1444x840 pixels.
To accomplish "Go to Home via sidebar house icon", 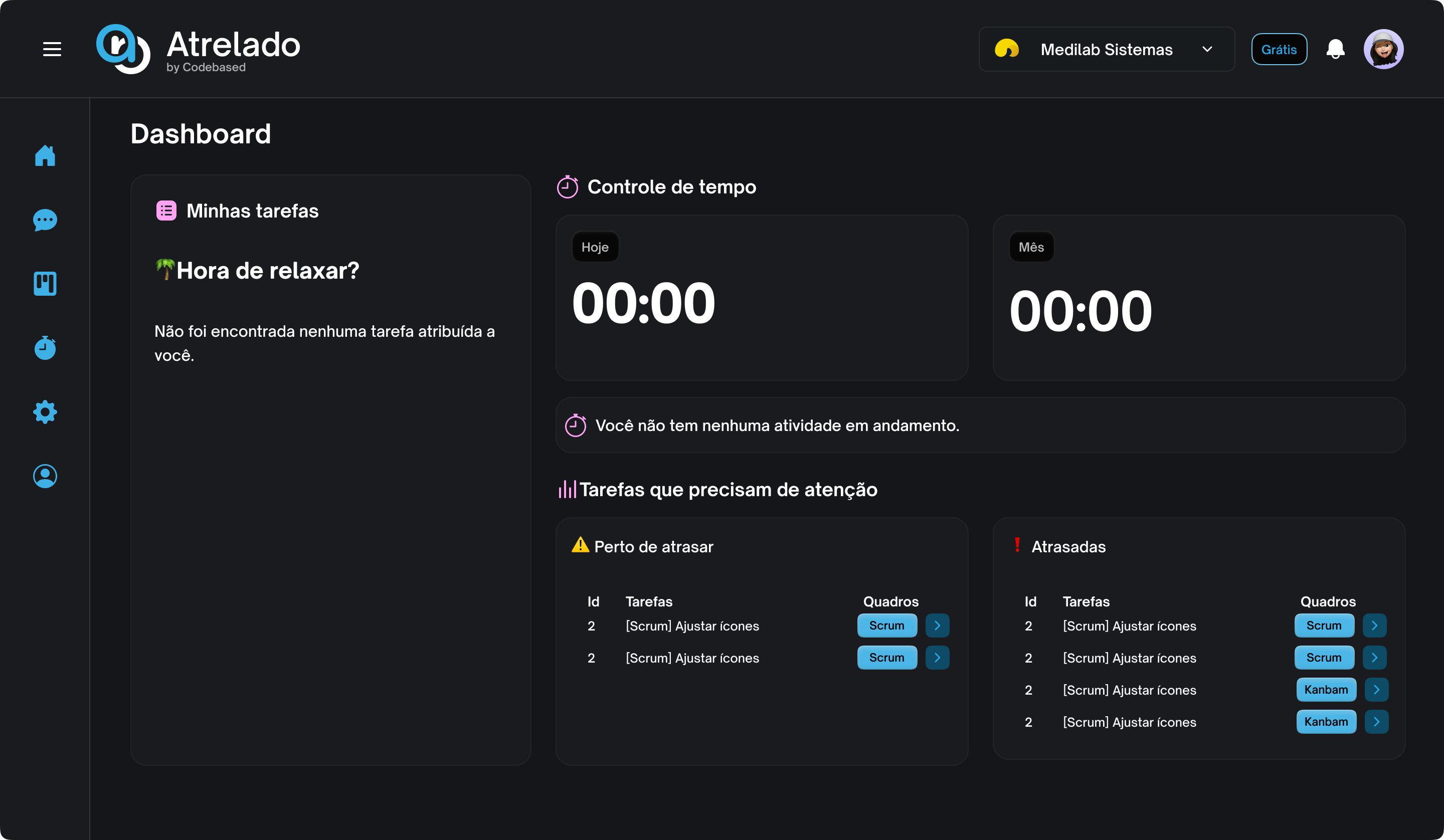I will click(x=45, y=156).
